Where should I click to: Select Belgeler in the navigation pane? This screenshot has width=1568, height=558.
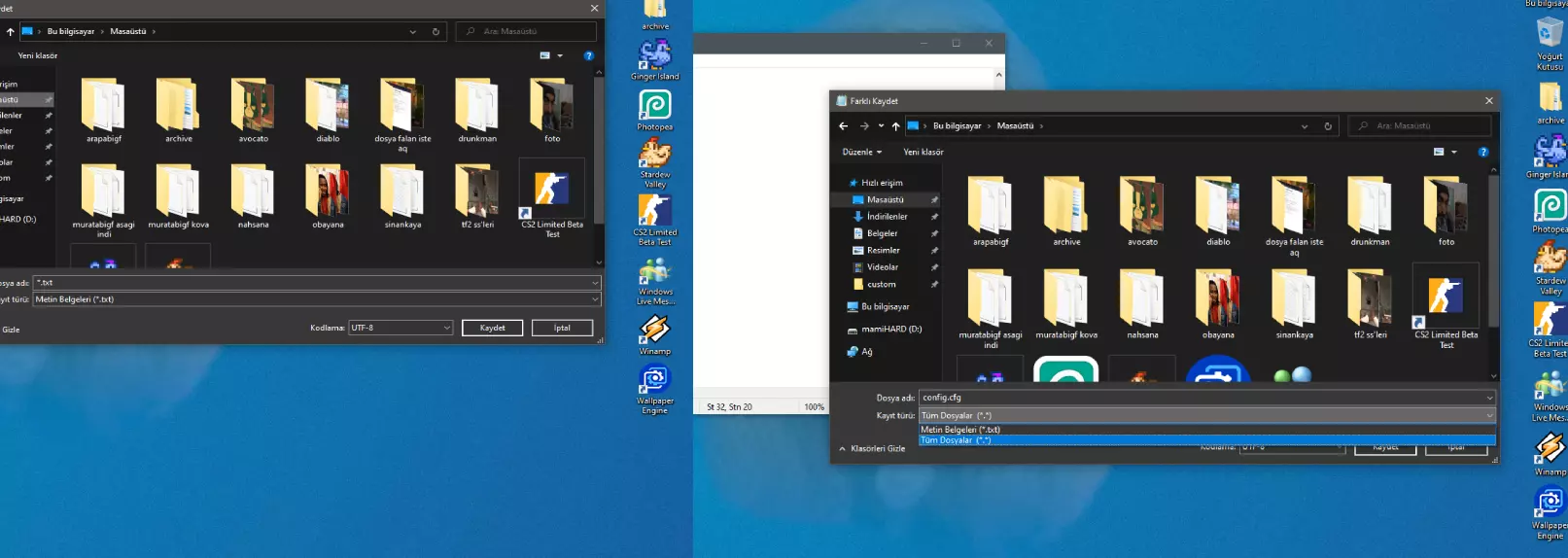tap(882, 233)
